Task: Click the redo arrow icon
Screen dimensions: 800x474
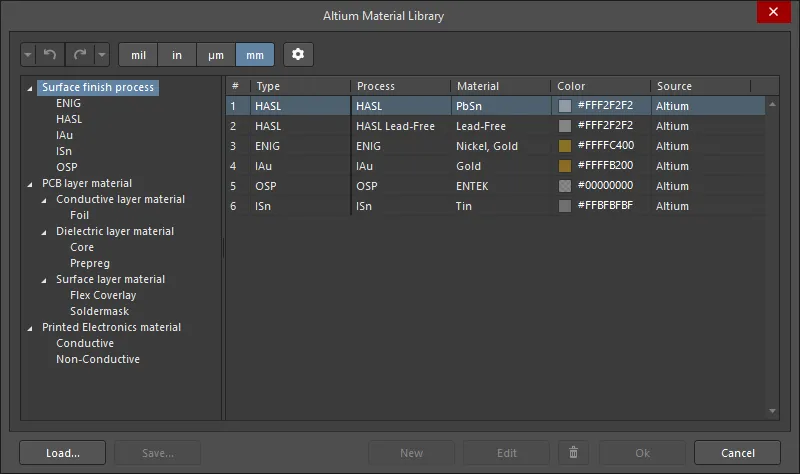Action: click(x=80, y=55)
